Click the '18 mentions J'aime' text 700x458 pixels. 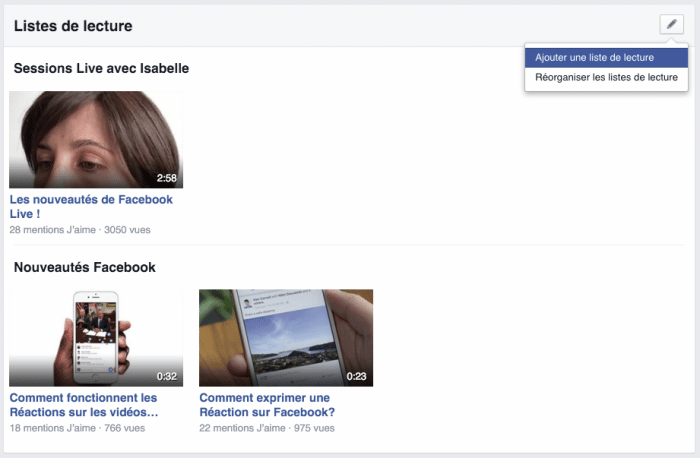[52, 428]
